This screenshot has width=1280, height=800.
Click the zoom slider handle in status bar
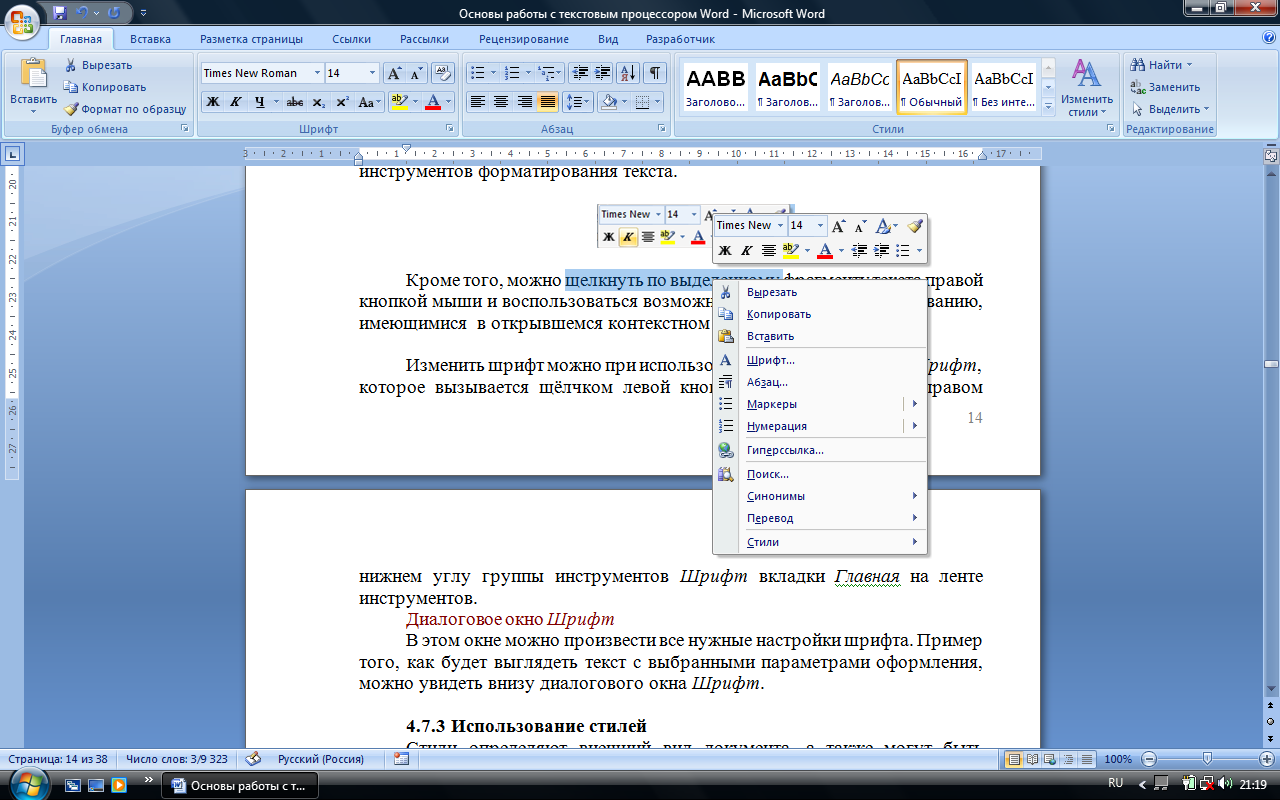tap(1208, 759)
